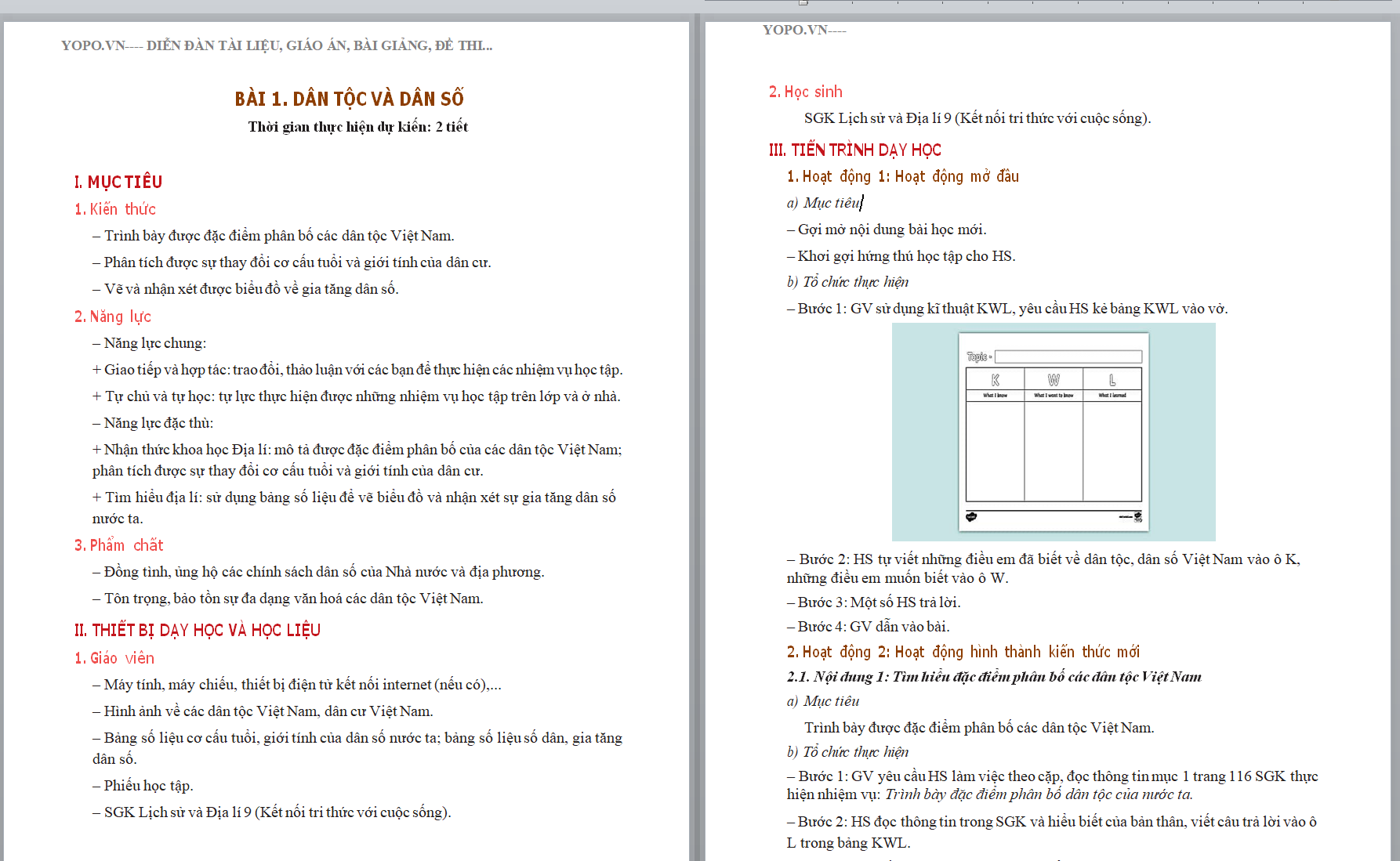The width and height of the screenshot is (1400, 861).
Task: Click the line 'Năng lực đặc thù:'
Action: pos(153,423)
